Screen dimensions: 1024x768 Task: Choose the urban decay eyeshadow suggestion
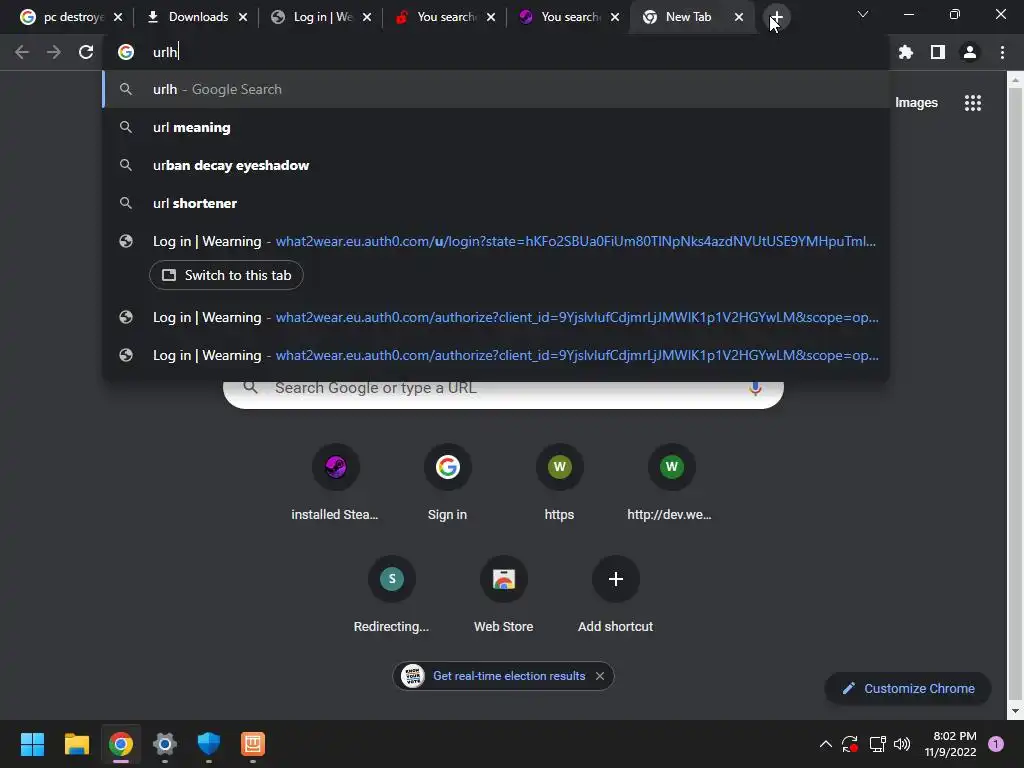pos(496,165)
